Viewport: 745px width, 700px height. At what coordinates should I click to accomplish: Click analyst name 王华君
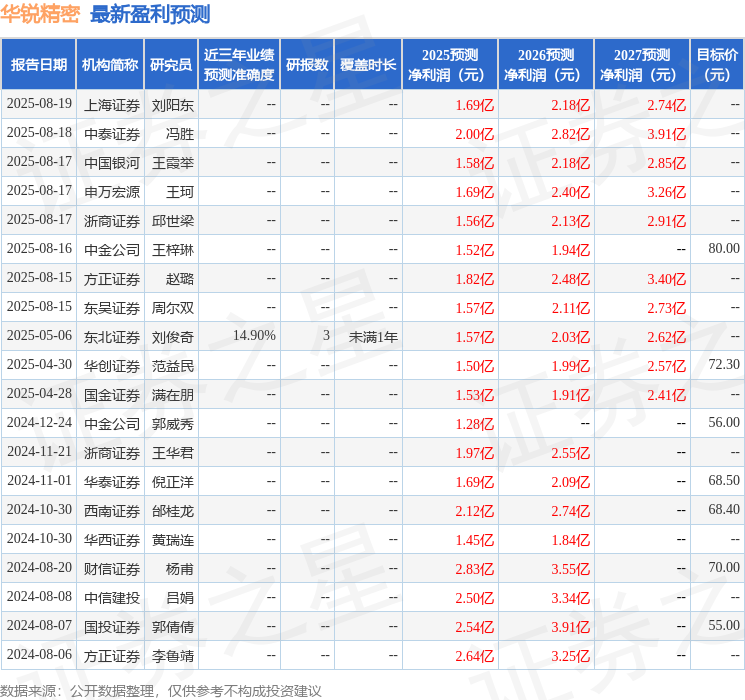(x=172, y=453)
